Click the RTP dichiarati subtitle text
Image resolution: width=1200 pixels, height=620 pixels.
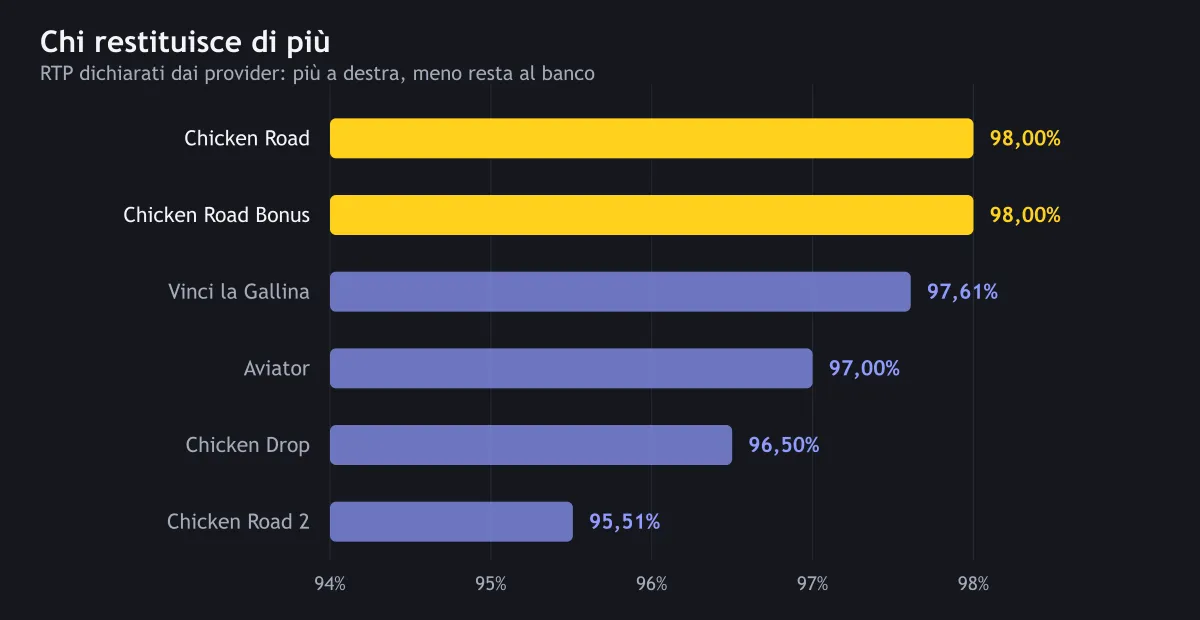pos(317,74)
